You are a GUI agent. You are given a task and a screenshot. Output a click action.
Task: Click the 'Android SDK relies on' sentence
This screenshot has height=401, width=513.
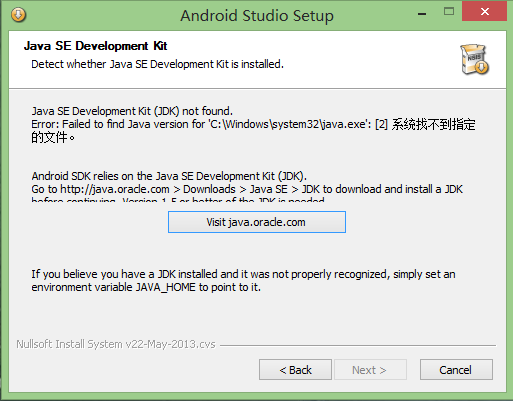click(x=169, y=176)
